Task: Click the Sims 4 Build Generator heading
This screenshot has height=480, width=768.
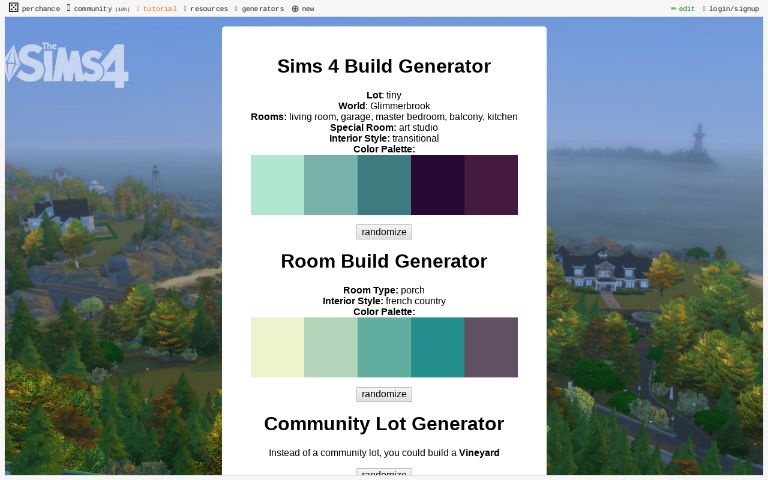Action: pyautogui.click(x=384, y=66)
